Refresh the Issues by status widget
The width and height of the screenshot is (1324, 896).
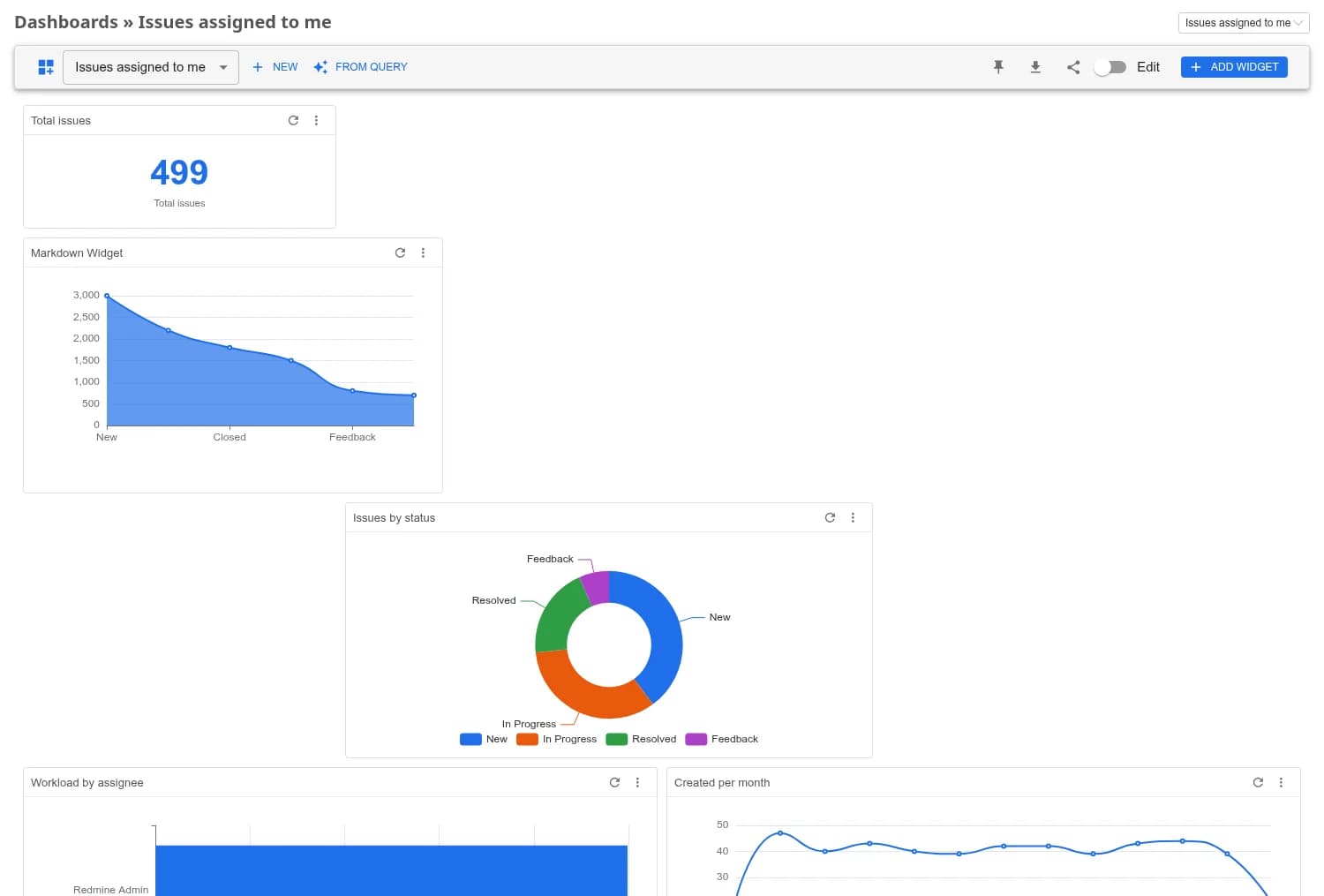830,517
